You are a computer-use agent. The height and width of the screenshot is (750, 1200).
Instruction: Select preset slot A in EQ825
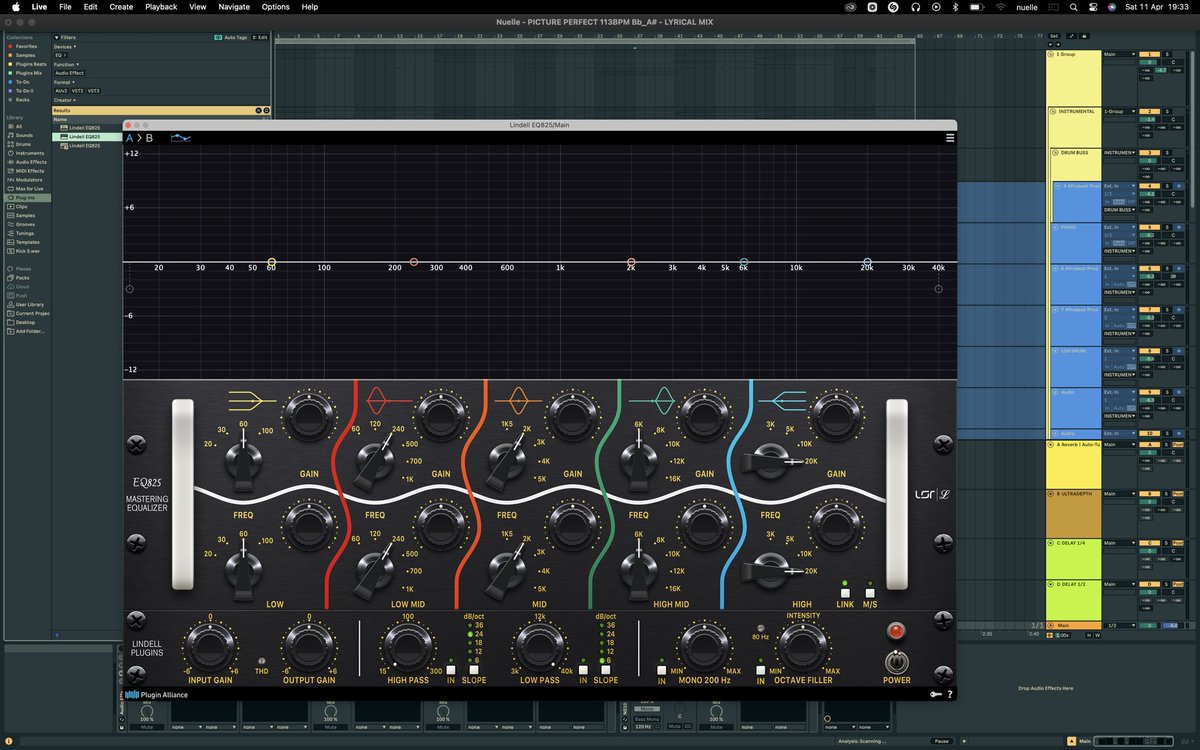coord(129,138)
